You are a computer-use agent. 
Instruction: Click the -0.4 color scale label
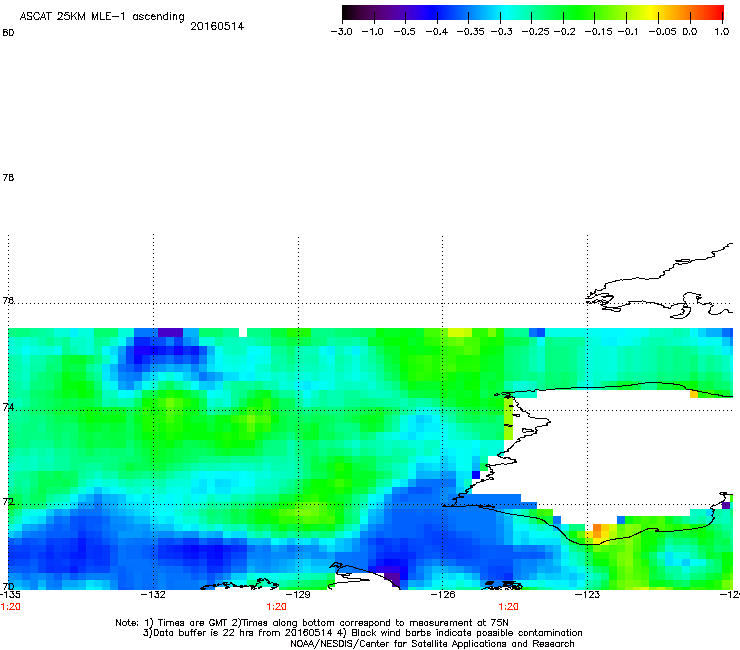tap(437, 32)
